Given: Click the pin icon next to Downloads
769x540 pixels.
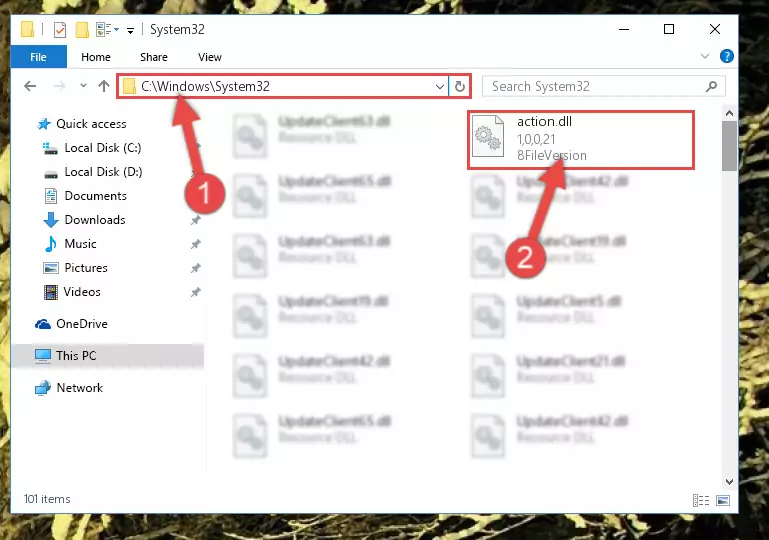Looking at the screenshot, I should 196,220.
